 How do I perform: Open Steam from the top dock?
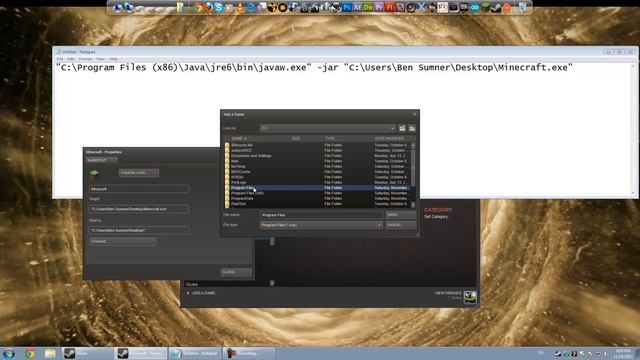tap(496, 7)
